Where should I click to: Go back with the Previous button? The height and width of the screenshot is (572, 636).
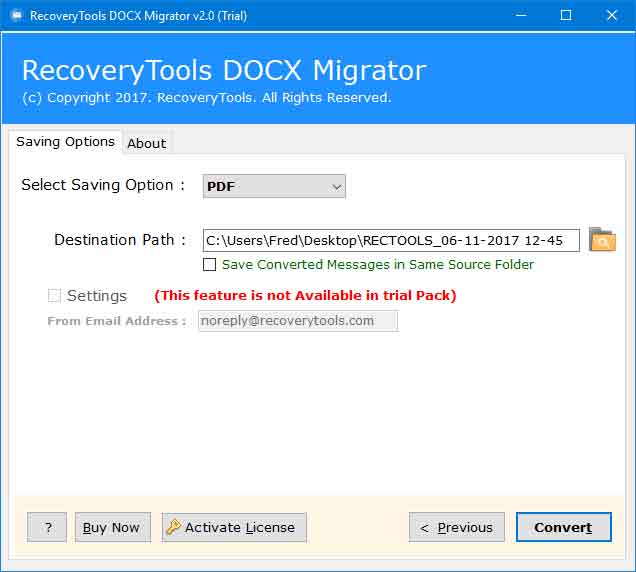(x=457, y=527)
